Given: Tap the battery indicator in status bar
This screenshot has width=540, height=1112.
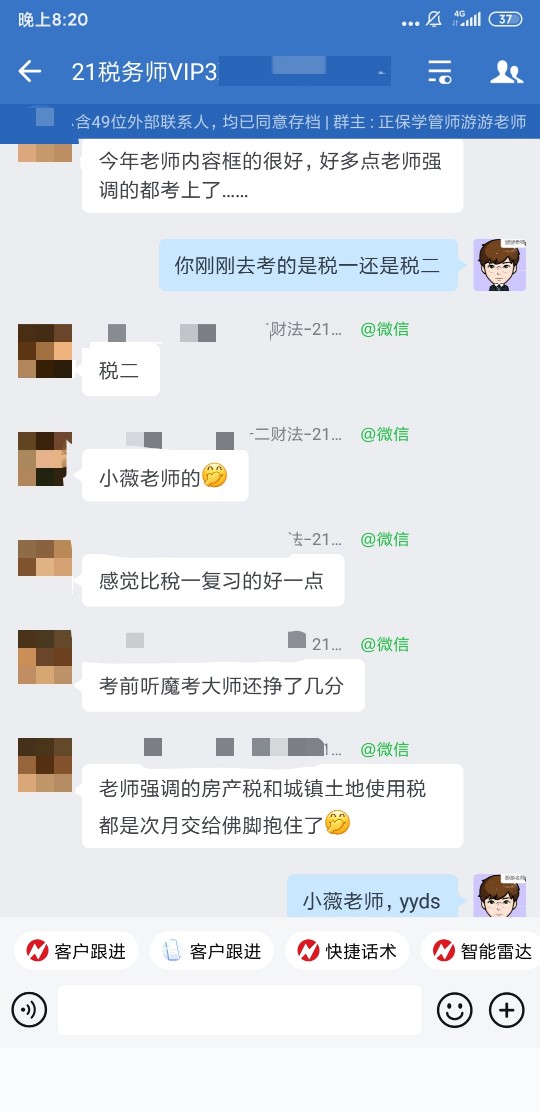Looking at the screenshot, I should pyautogui.click(x=505, y=20).
